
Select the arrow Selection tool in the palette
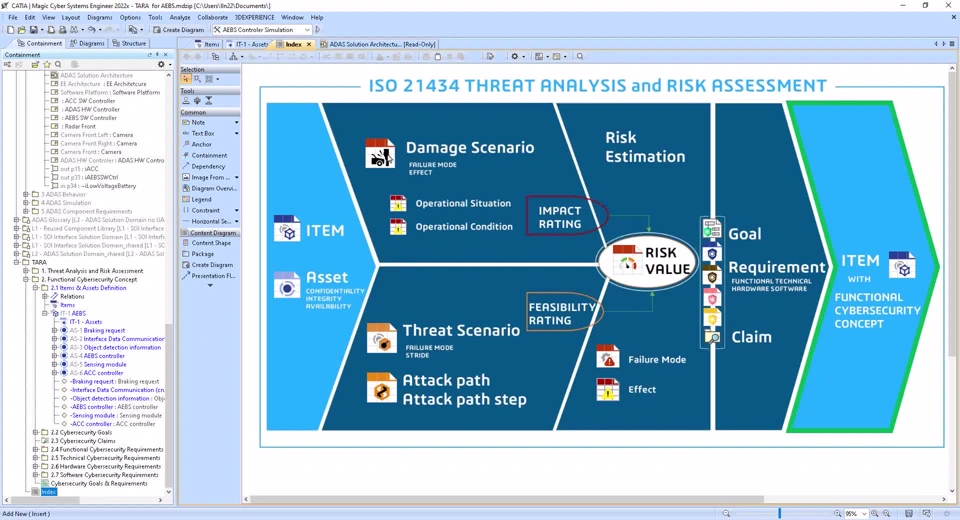[x=186, y=79]
